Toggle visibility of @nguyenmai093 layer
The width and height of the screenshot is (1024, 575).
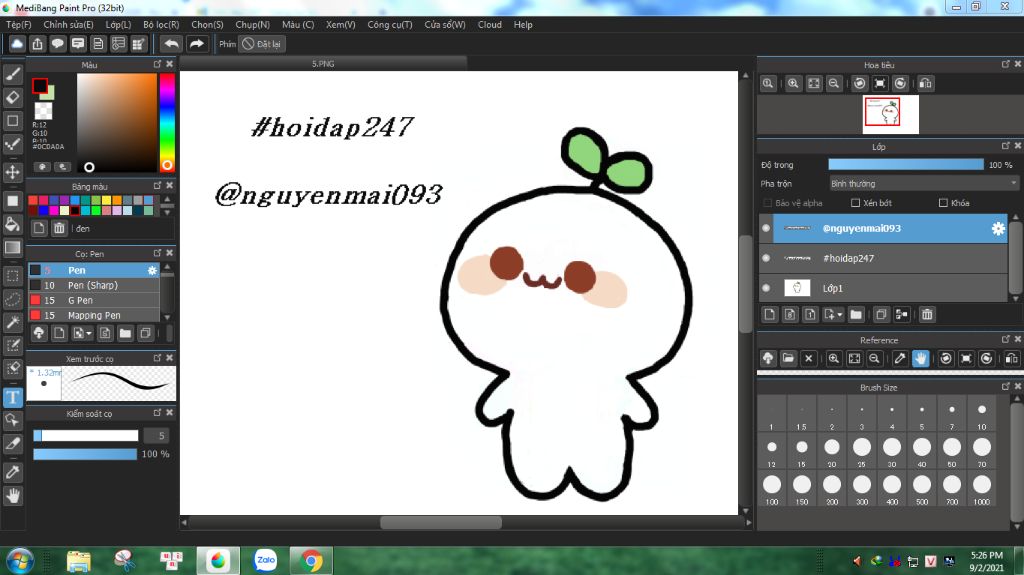click(x=766, y=228)
